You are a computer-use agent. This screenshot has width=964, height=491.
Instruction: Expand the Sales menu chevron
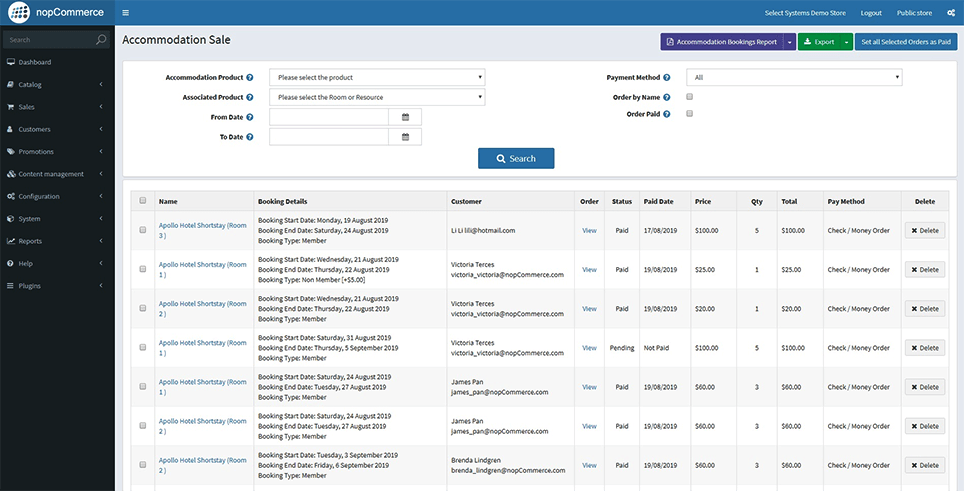[x=101, y=107]
